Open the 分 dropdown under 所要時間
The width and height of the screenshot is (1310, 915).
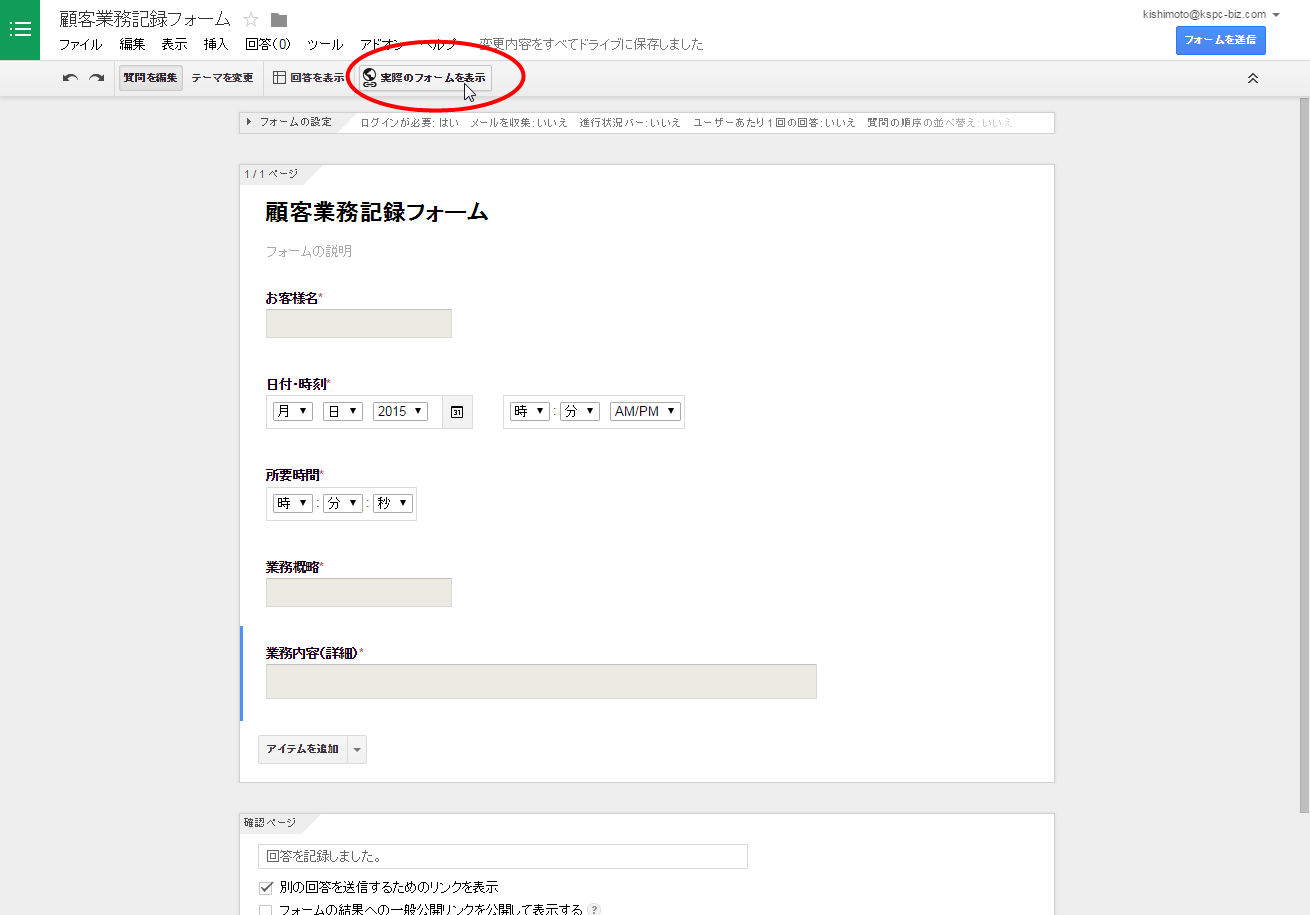pos(342,503)
